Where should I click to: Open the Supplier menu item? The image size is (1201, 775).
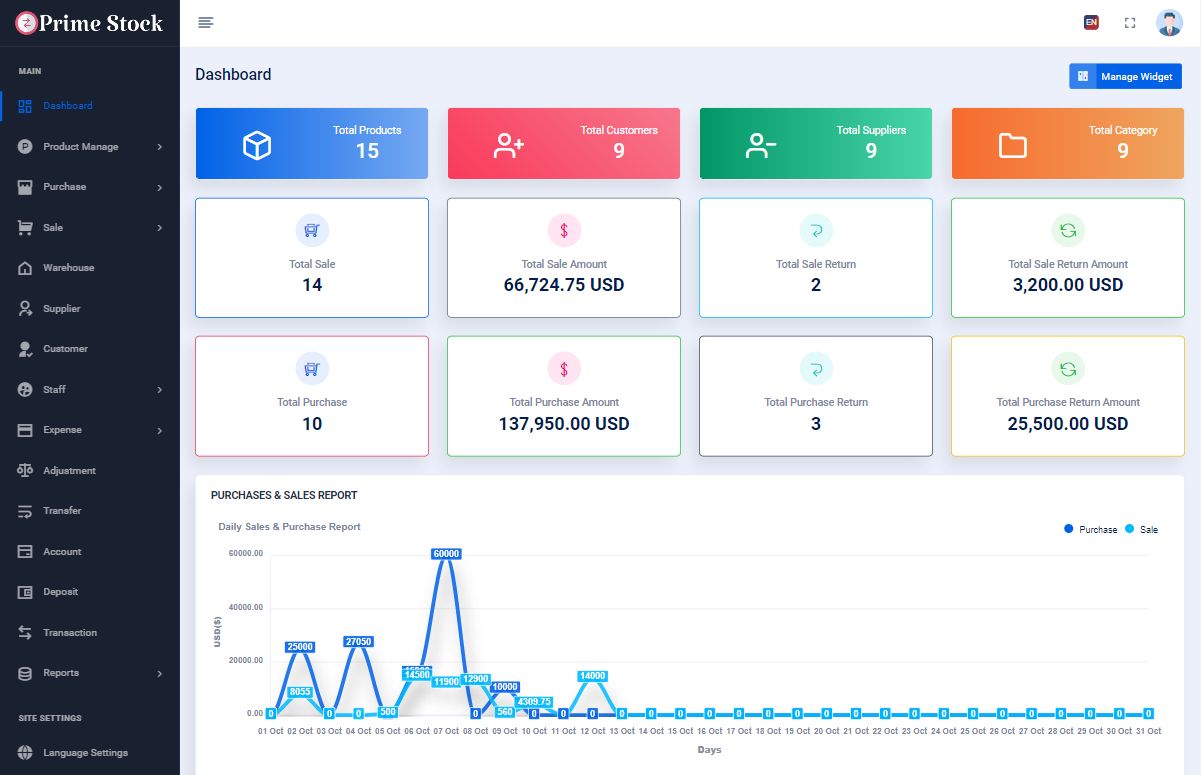(x=61, y=309)
